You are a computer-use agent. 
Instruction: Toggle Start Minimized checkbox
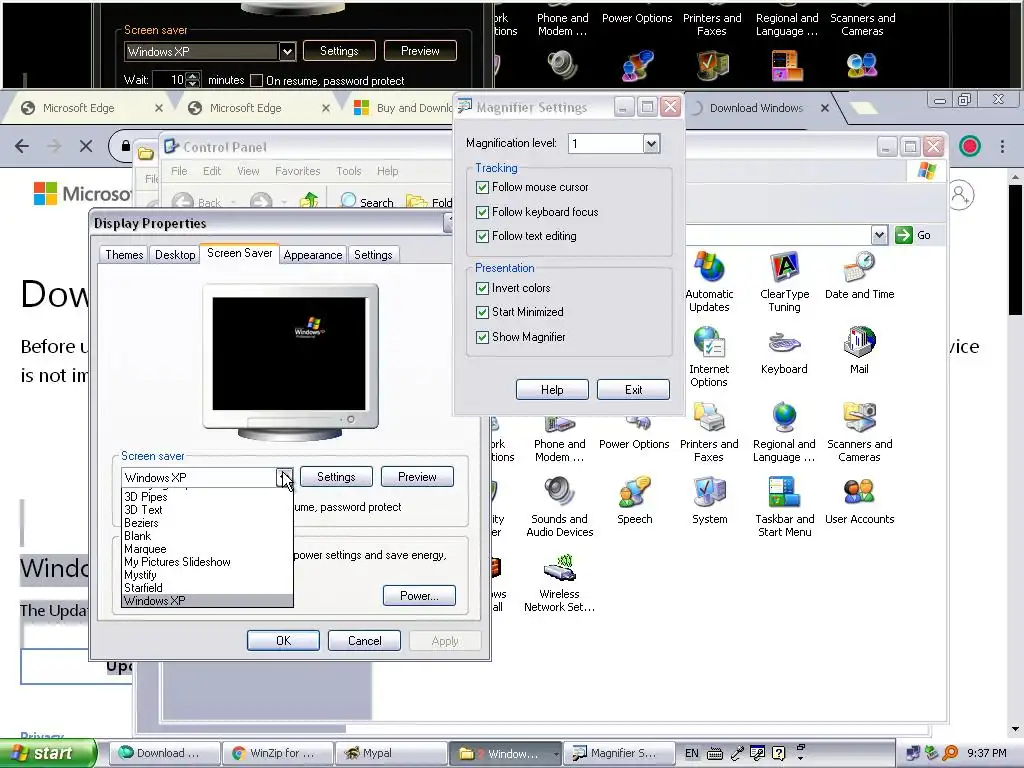click(x=483, y=312)
